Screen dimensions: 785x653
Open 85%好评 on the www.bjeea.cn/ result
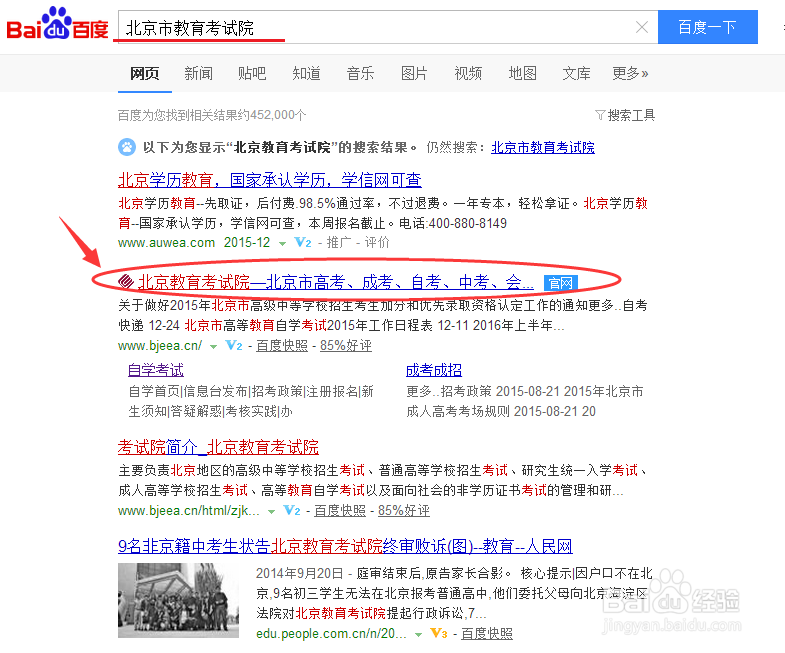346,346
